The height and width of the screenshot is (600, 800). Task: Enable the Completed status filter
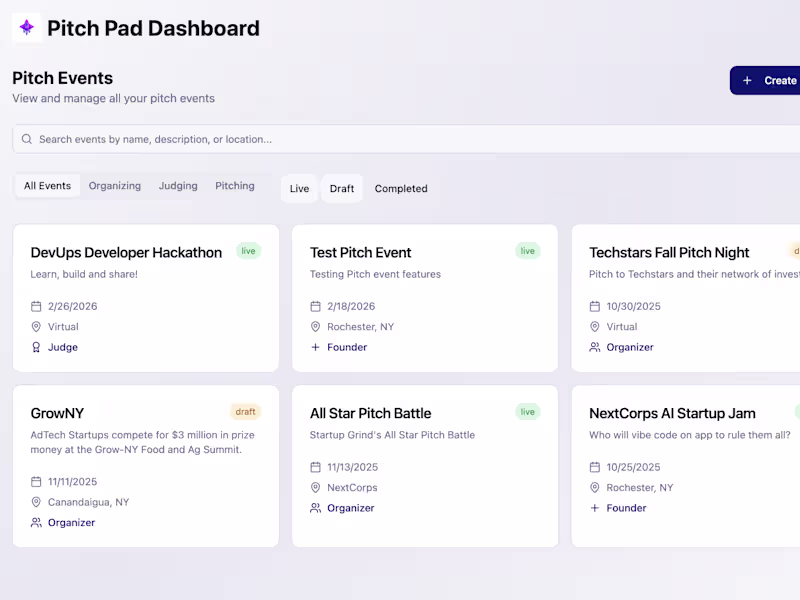point(400,188)
